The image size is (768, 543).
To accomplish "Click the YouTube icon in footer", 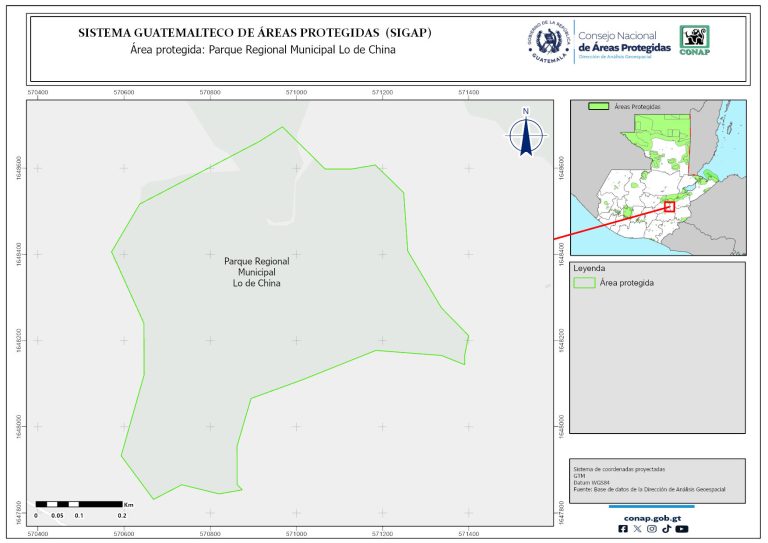I will pyautogui.click(x=682, y=529).
